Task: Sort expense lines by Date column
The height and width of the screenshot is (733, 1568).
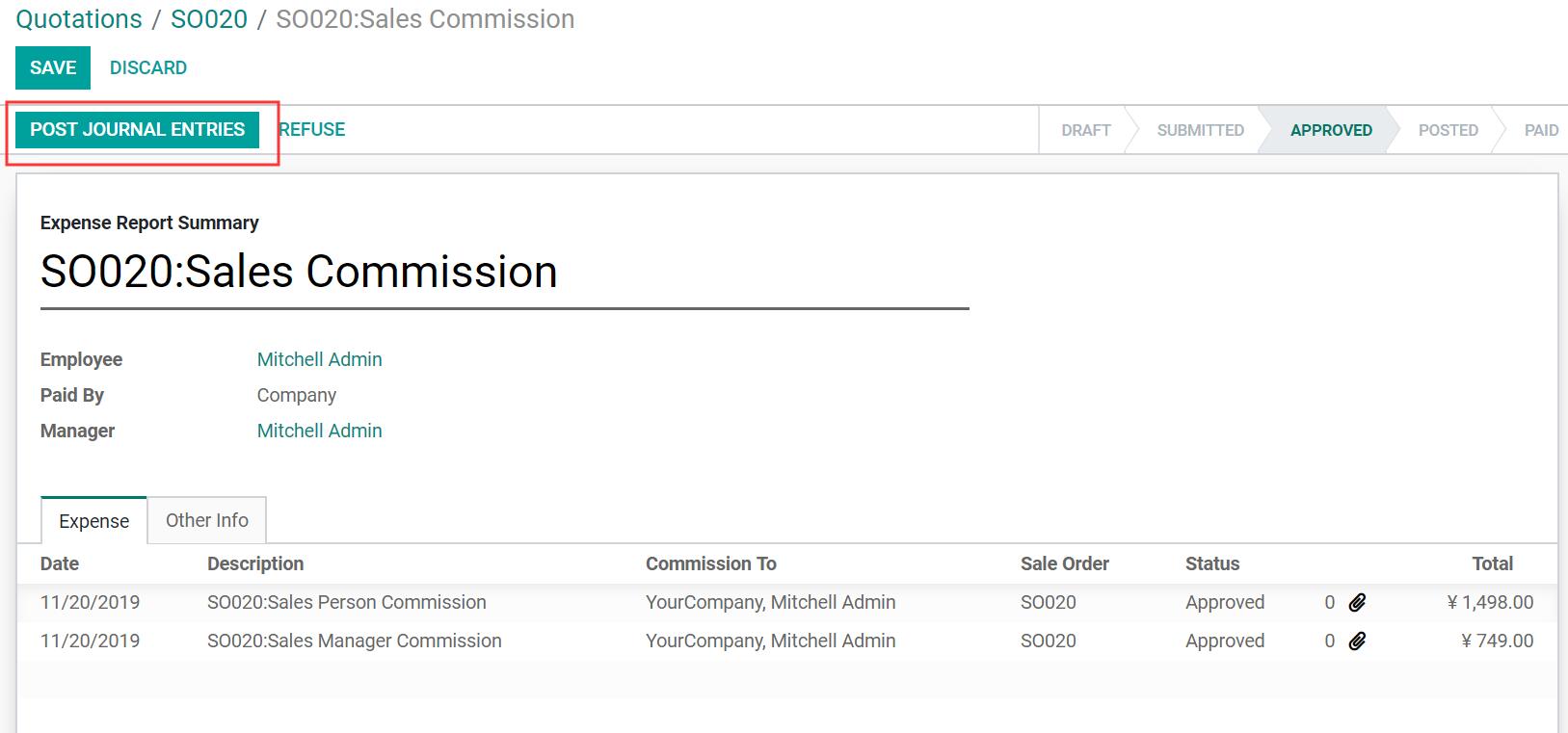Action: 60,563
